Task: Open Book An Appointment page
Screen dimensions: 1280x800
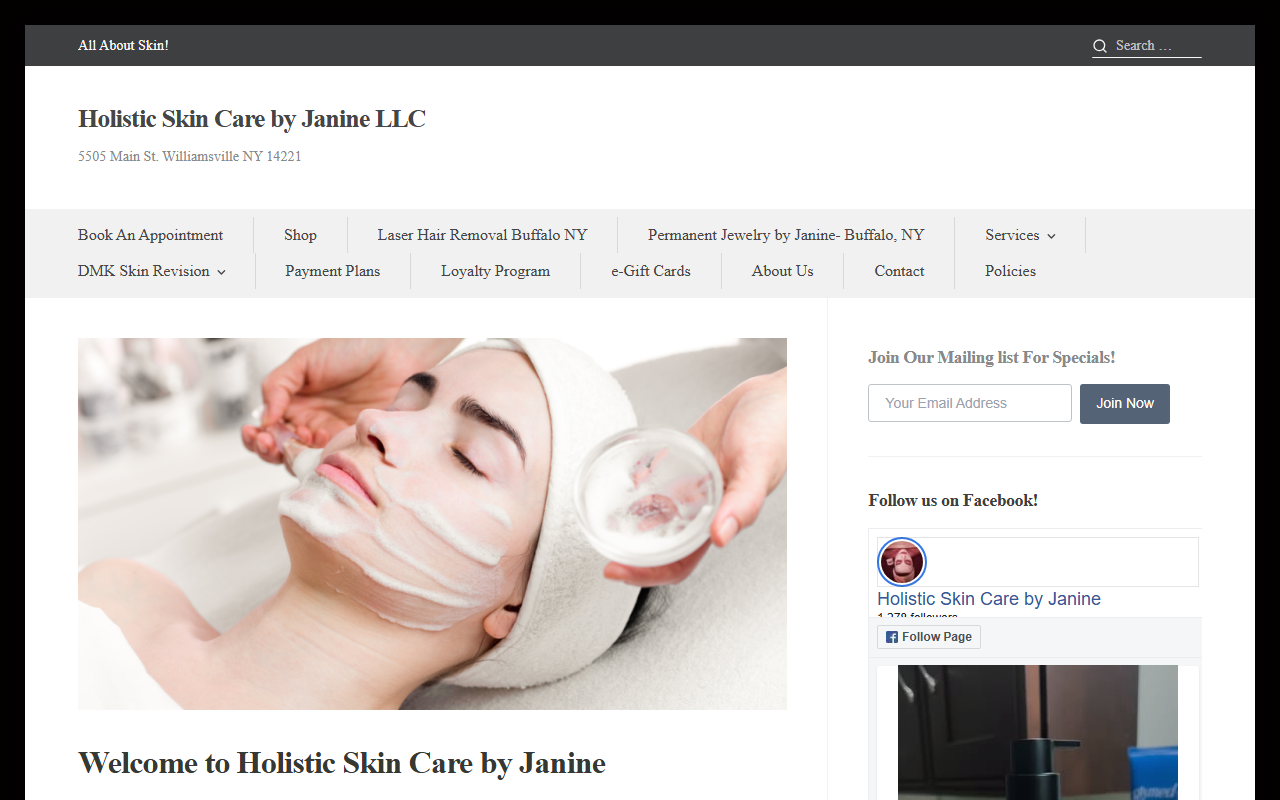Action: coord(150,235)
